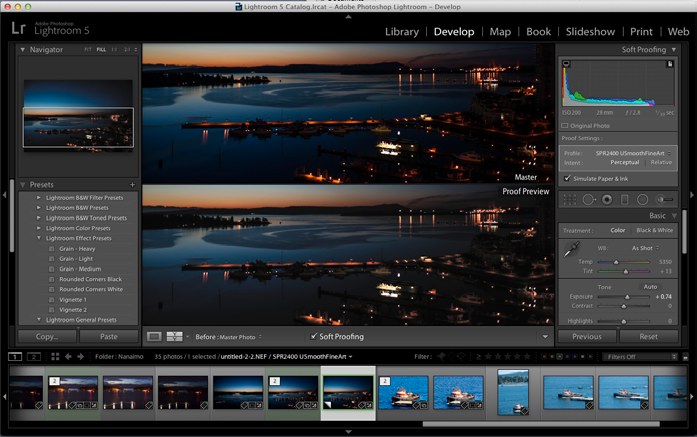Click the Previous button
Screen dimensions: 697x437
(x=587, y=337)
